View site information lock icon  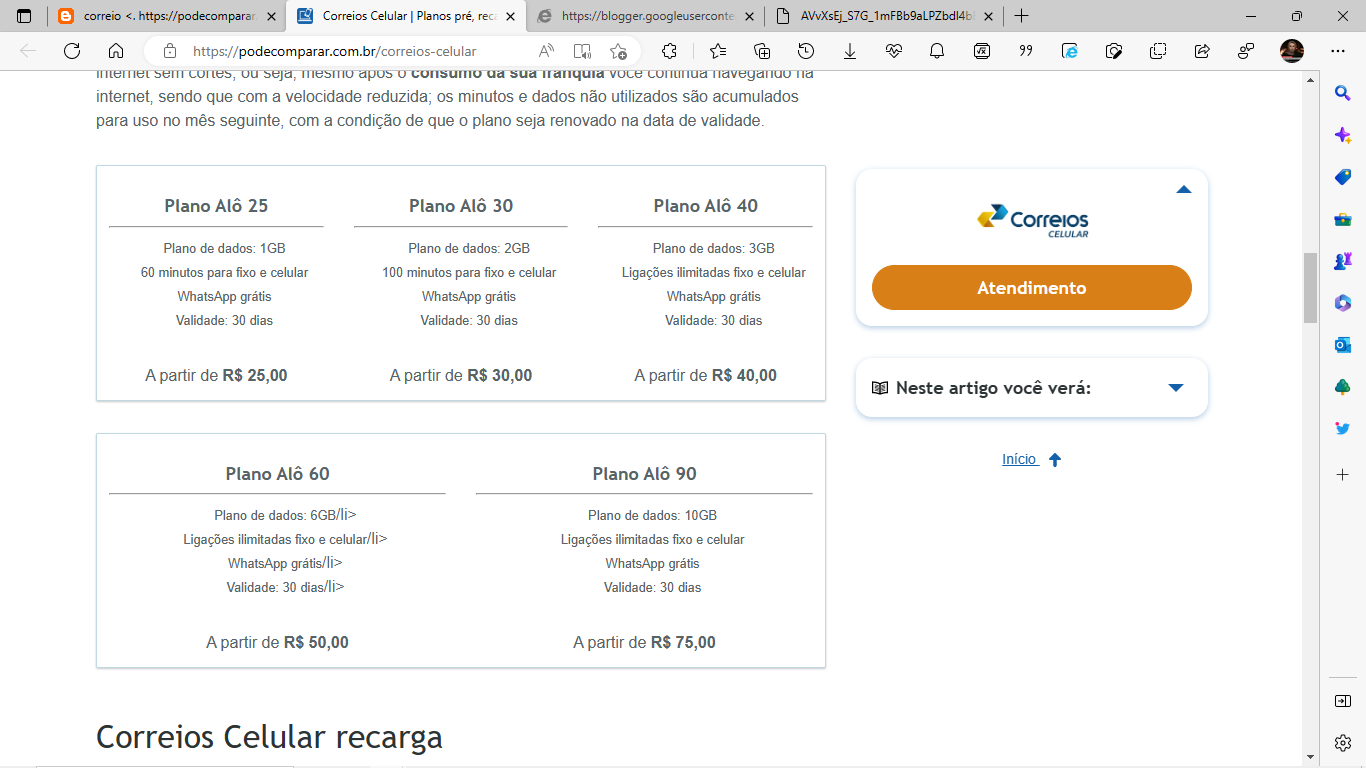click(170, 51)
